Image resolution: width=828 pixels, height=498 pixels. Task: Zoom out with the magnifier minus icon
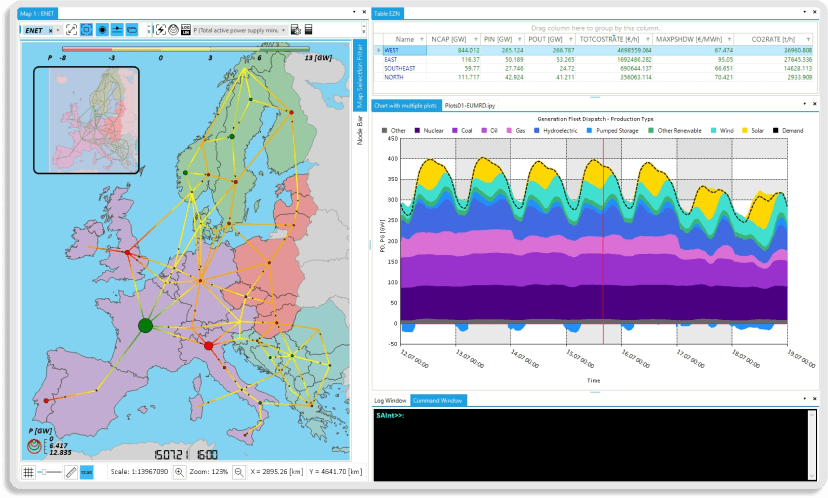pyautogui.click(x=239, y=471)
